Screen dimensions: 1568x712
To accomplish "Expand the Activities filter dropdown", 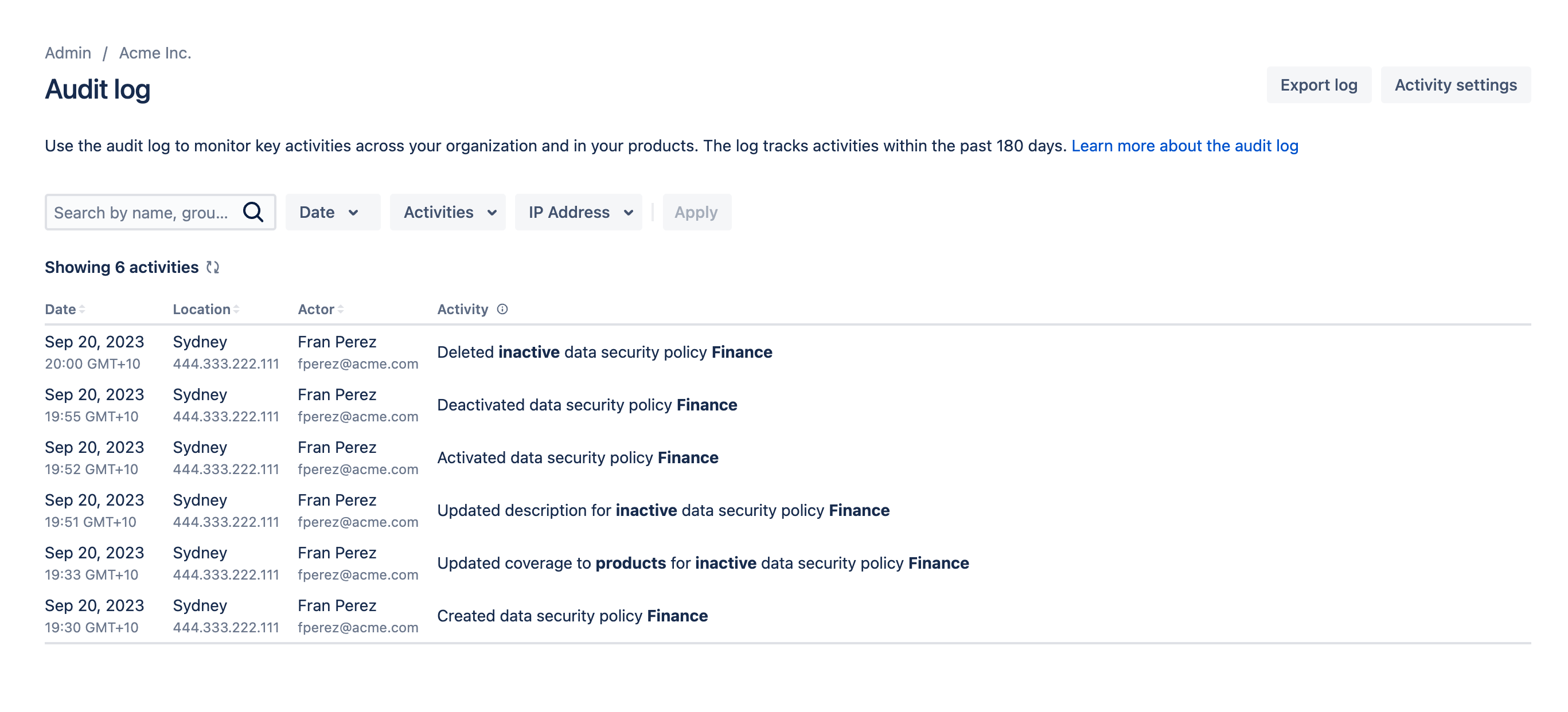I will tap(449, 211).
